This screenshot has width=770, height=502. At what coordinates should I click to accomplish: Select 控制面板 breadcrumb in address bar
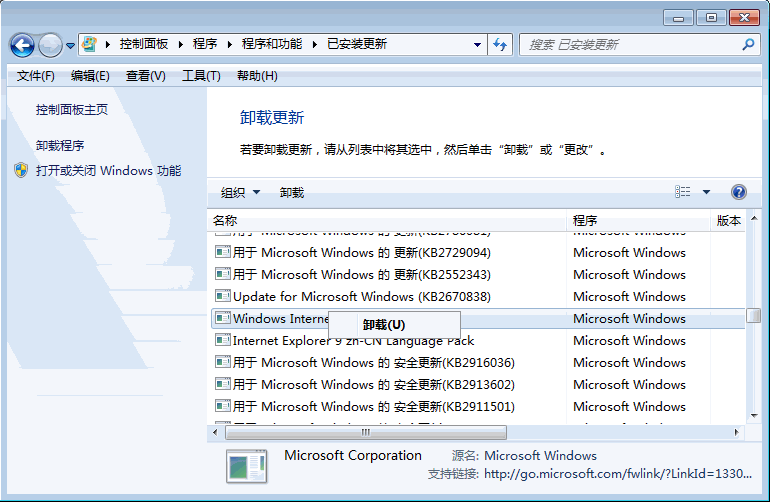pos(144,44)
